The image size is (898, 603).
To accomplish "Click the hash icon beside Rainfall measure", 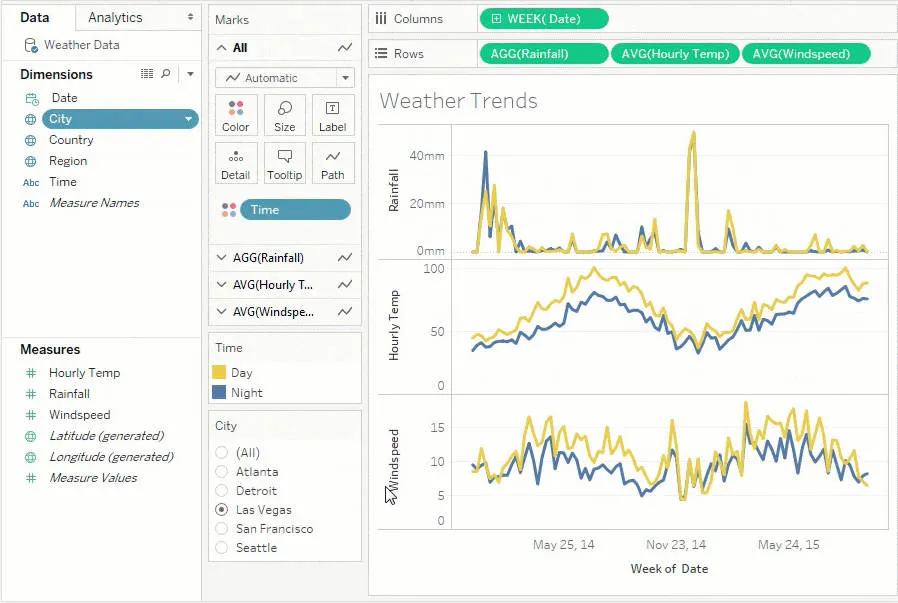I will (31, 394).
